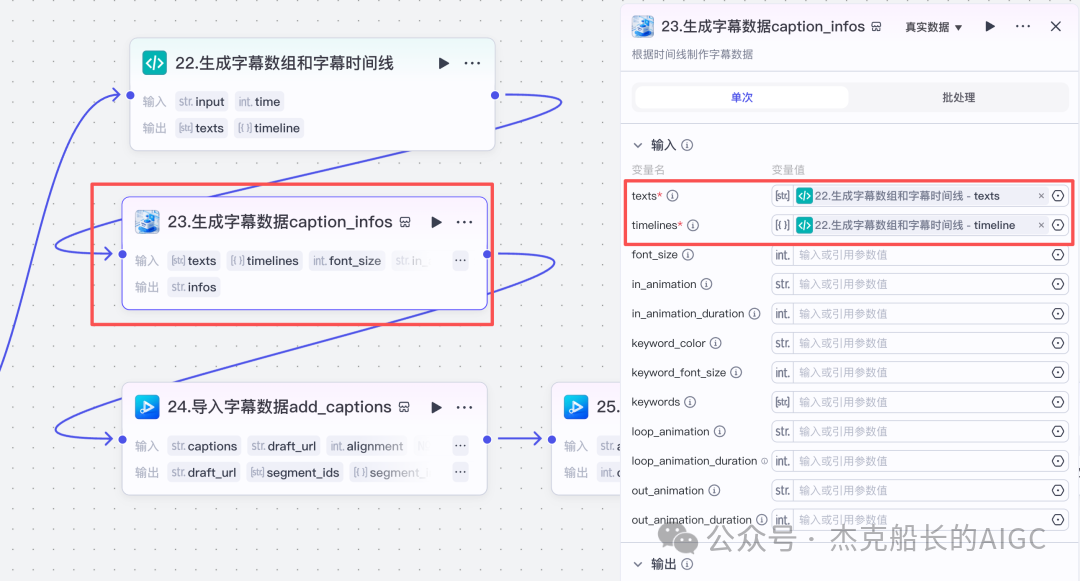Expand hidden output parameters of node 24
The image size is (1080, 581).
click(x=460, y=472)
